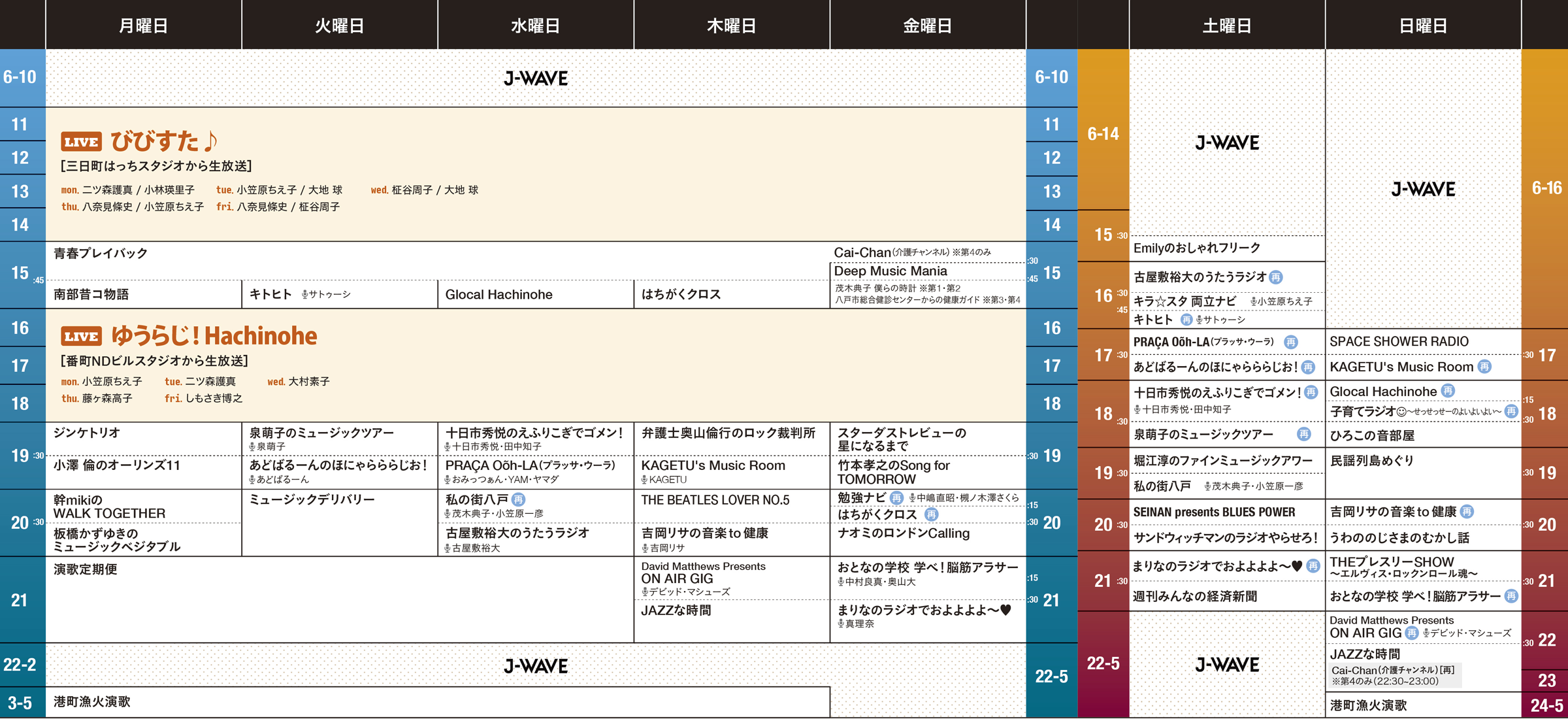Click 演歌定期便 in the 21 o'clock row
This screenshot has height=719, width=1568.
click(86, 569)
